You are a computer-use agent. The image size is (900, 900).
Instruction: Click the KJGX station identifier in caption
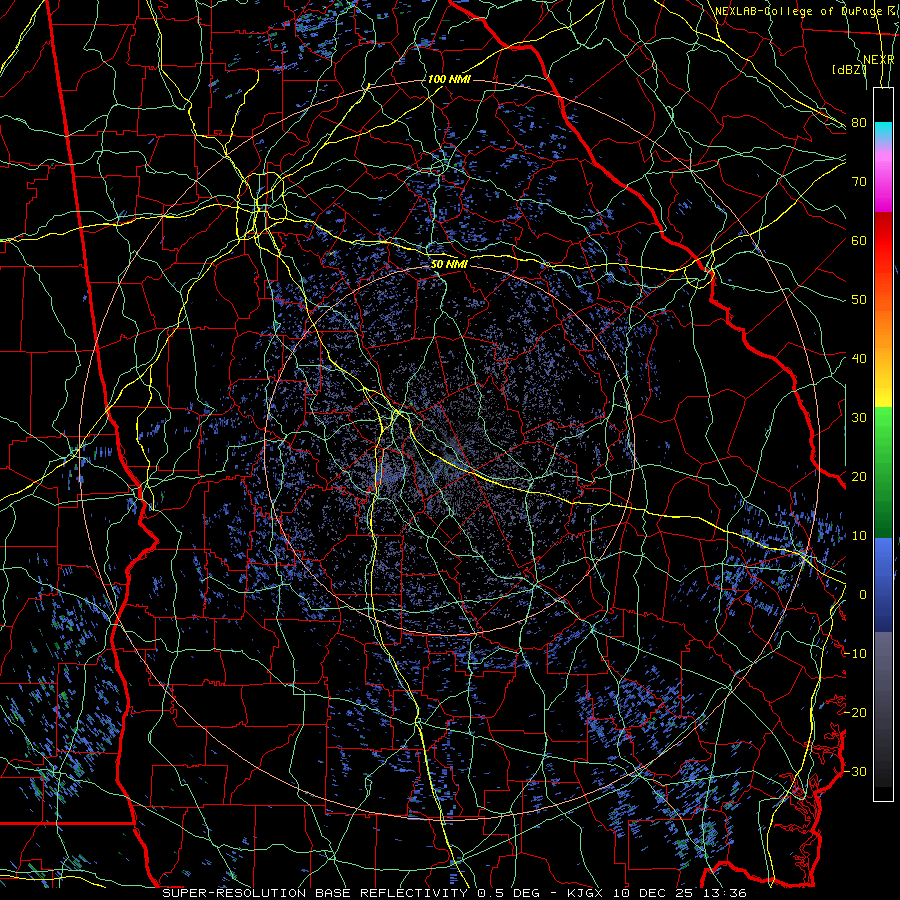click(x=585, y=893)
